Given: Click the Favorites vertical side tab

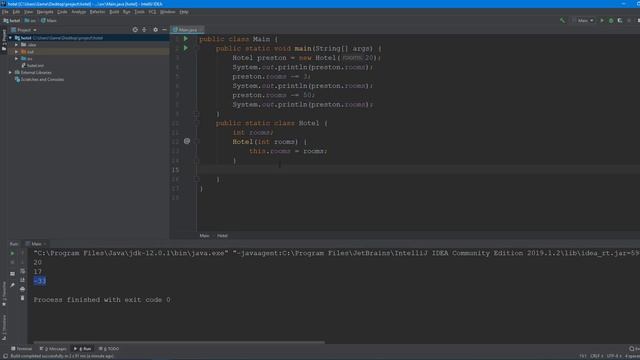Looking at the screenshot, I should pos(4,294).
